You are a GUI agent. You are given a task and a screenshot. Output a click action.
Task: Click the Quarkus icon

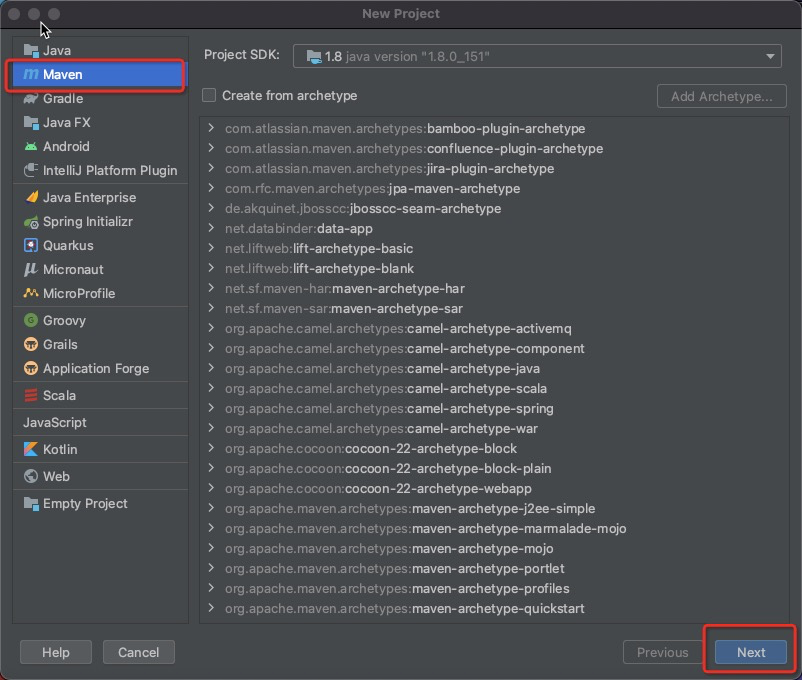[x=31, y=245]
